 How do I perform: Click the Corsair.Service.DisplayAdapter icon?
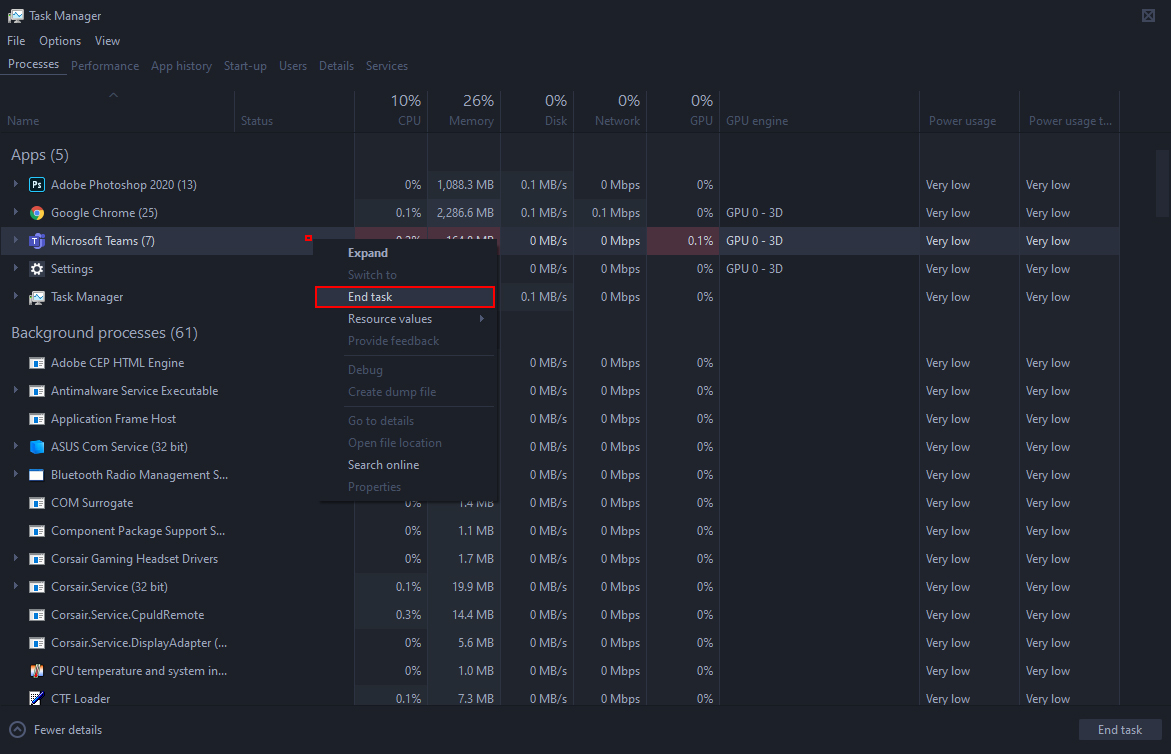pos(37,643)
